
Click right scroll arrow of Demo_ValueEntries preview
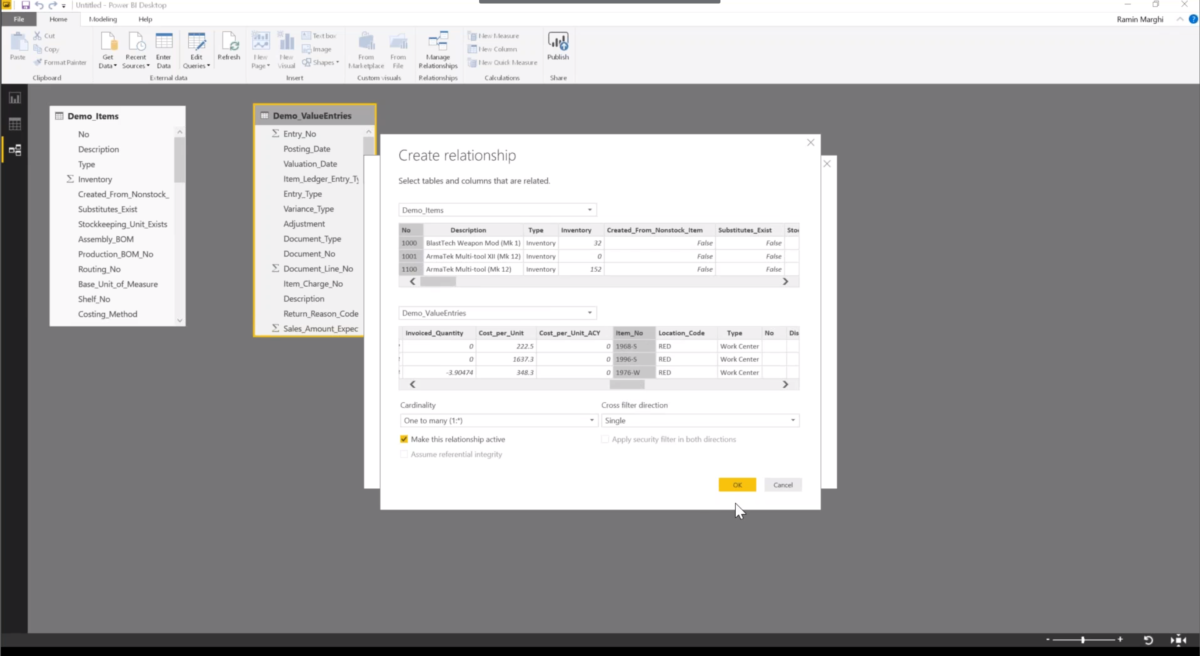(x=785, y=384)
